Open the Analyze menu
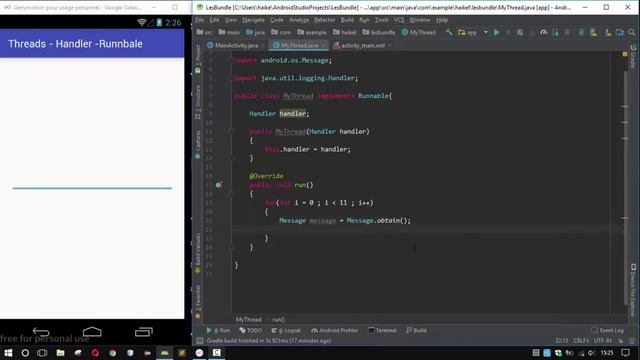Viewport: 640px width, 360px height. click(299, 20)
